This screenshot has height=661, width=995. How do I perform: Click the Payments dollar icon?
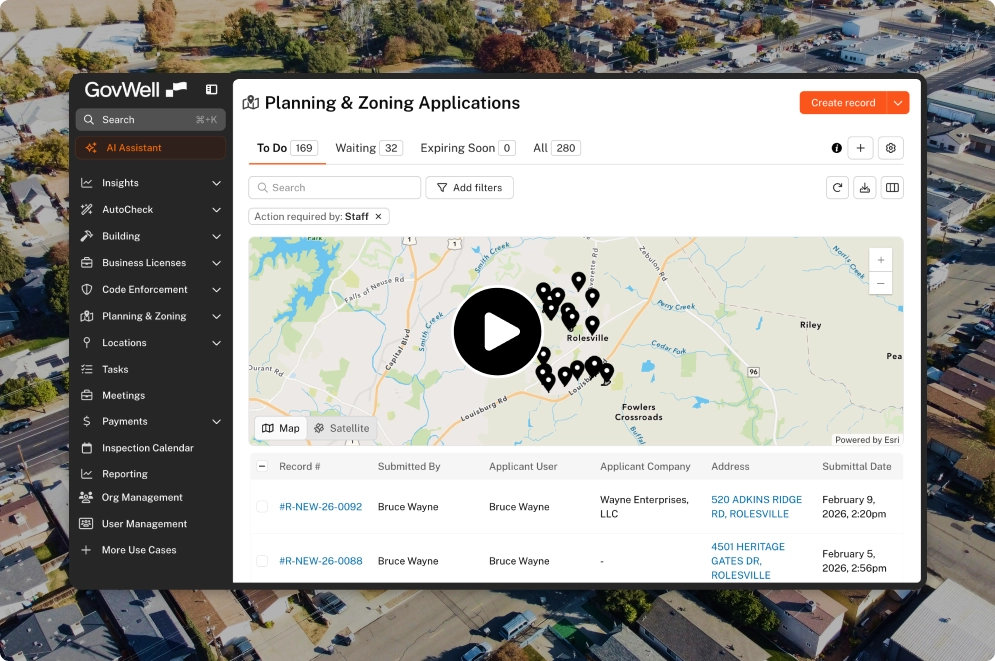tap(87, 421)
